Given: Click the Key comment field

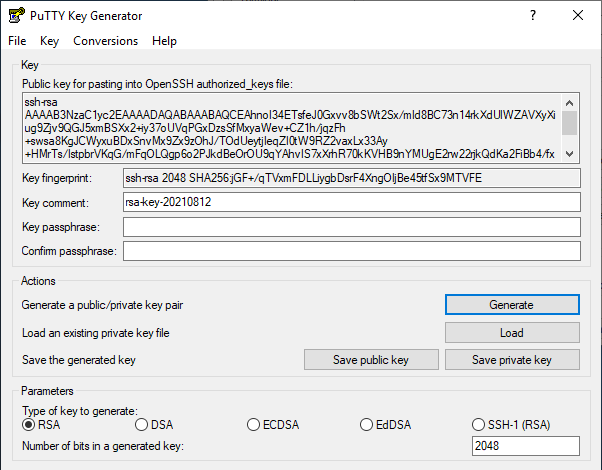Looking at the screenshot, I should (x=352, y=202).
